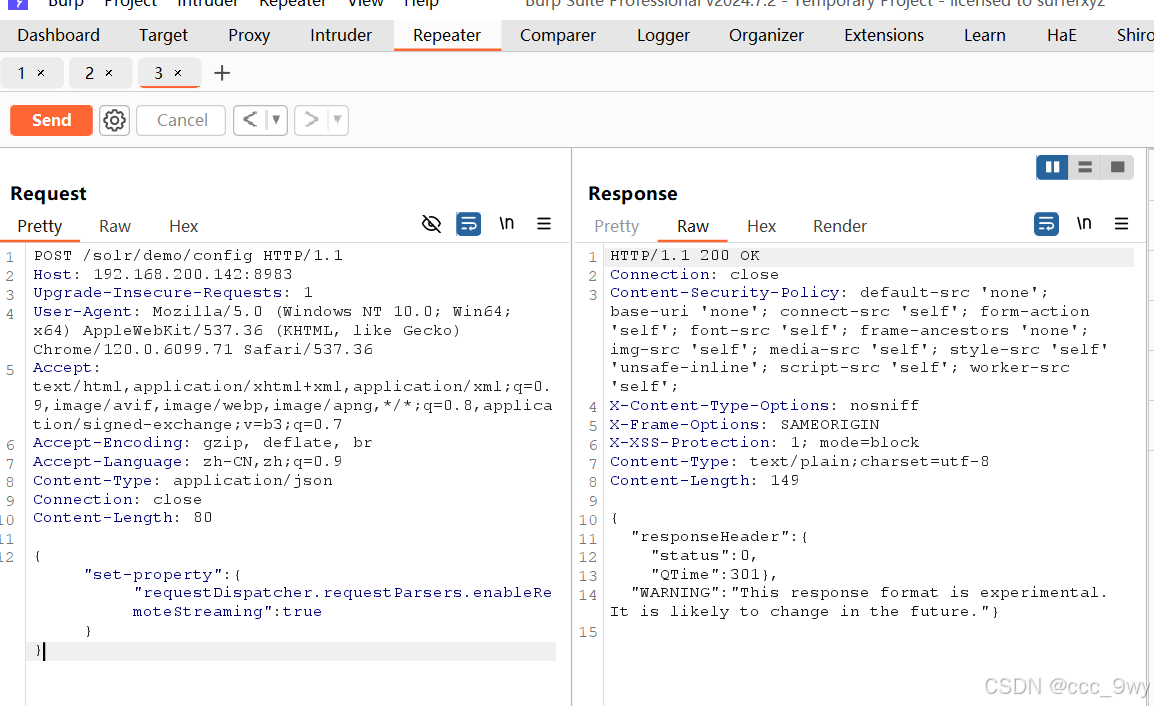Switch to the Proxy tab

[x=249, y=35]
